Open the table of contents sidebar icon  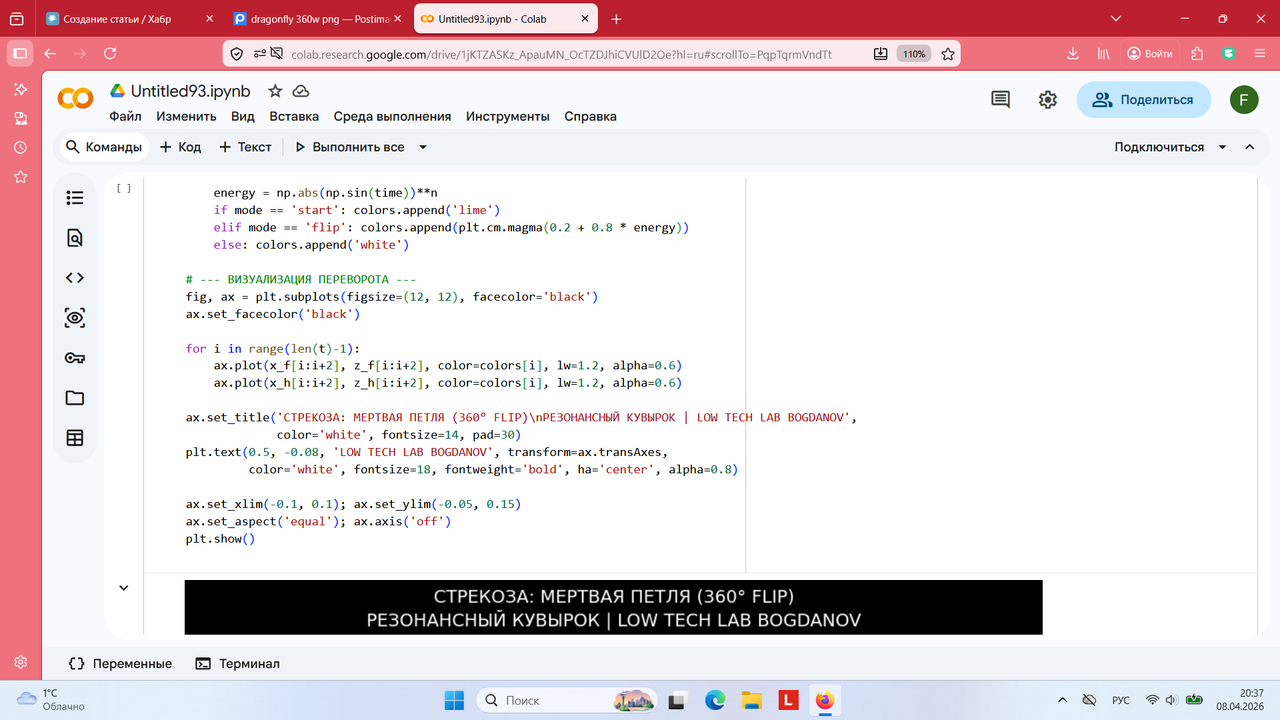click(75, 198)
